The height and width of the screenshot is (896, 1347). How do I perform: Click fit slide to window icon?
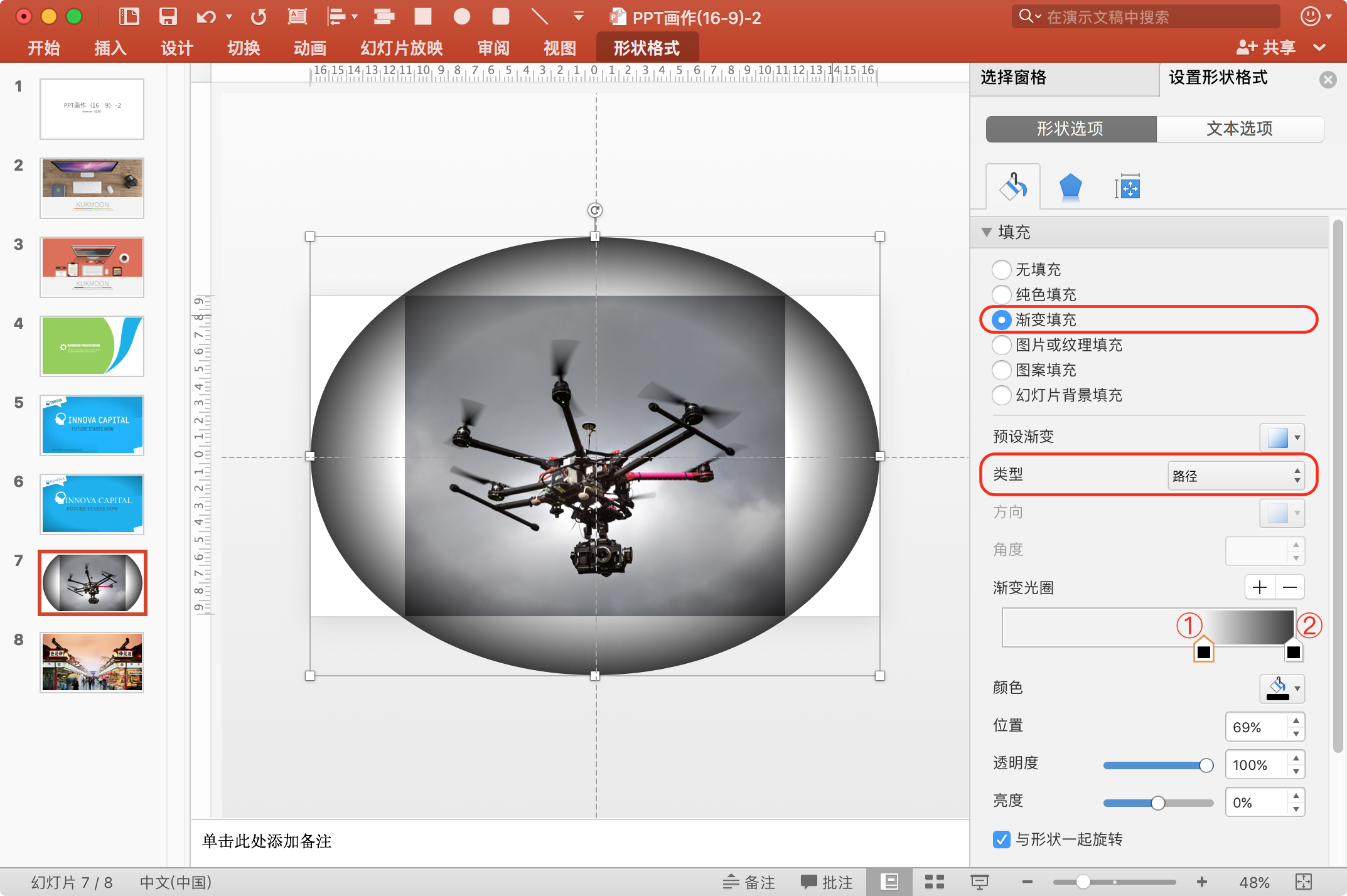pos(1304,882)
